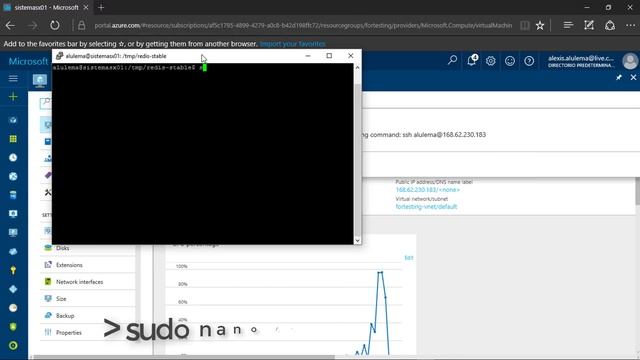Add this page to favorites star
This screenshot has width=640, height=360.
[x=540, y=25]
